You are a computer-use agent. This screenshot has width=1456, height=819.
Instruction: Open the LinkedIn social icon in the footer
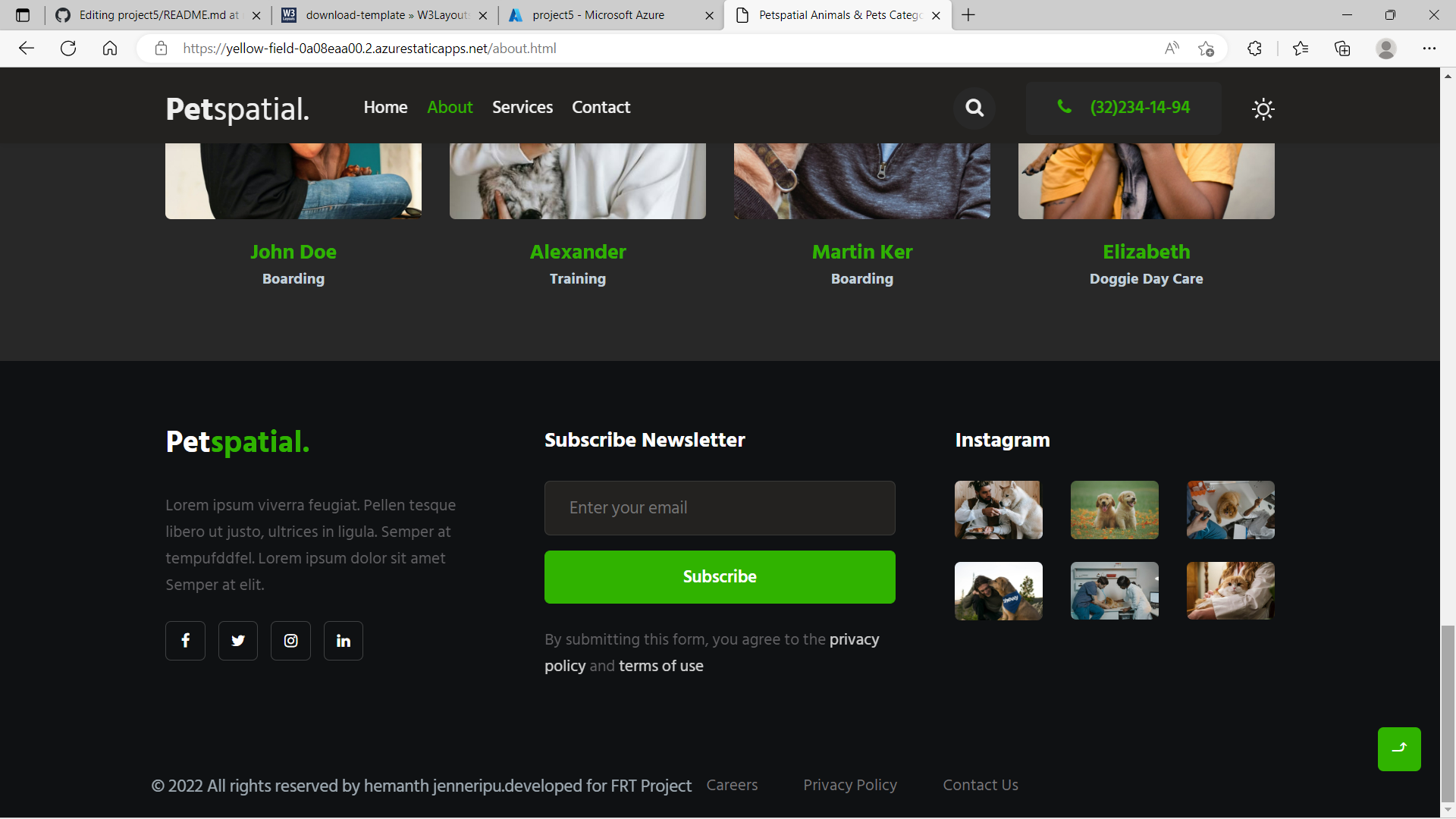tap(344, 641)
